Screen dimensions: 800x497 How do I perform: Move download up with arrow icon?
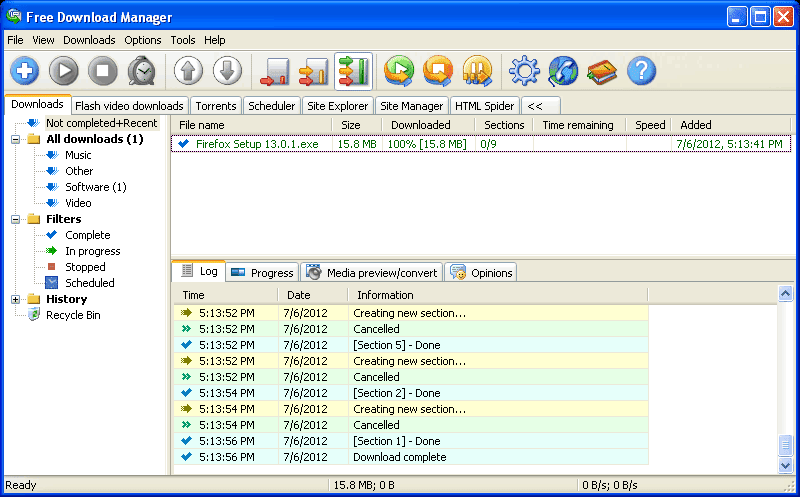point(188,71)
